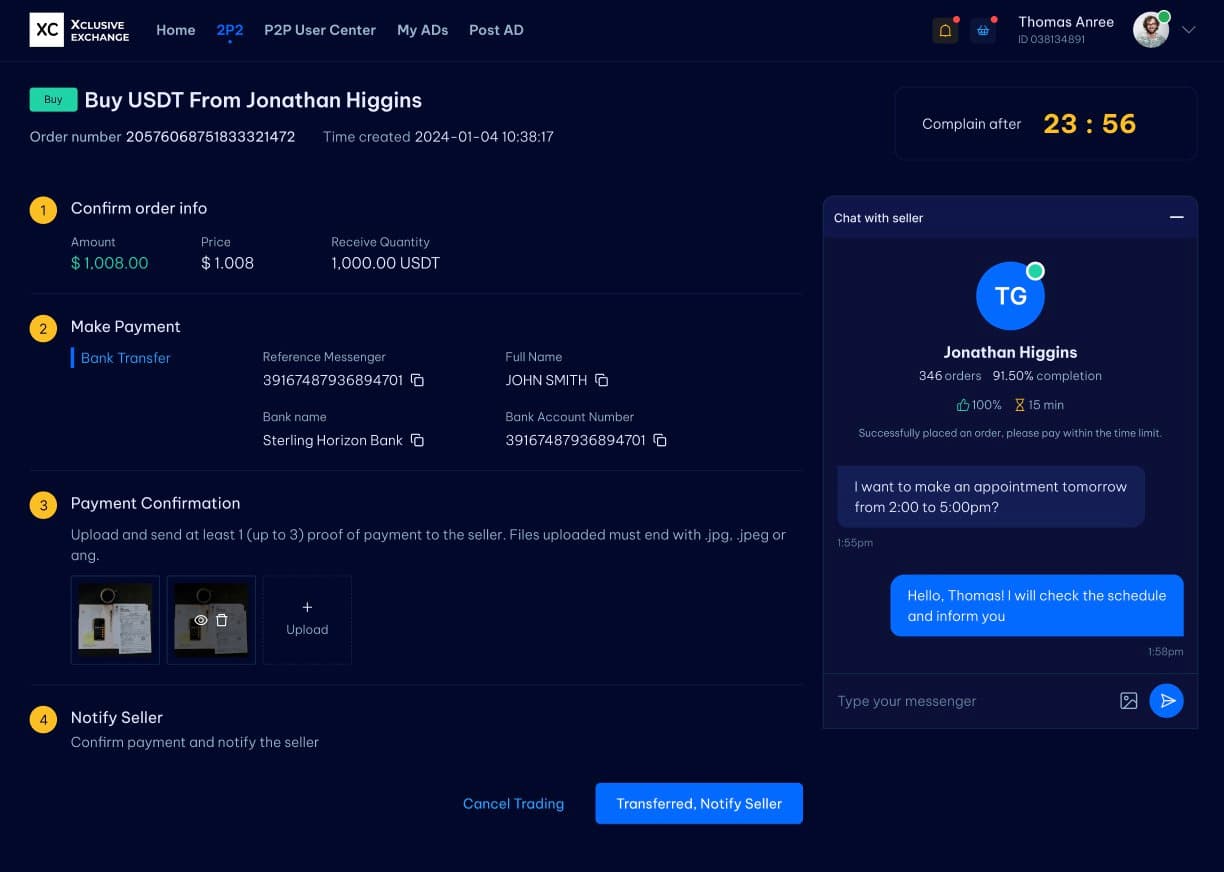Screen dimensions: 1224x872
Task: Click the Upload plus tile
Action: coord(307,619)
